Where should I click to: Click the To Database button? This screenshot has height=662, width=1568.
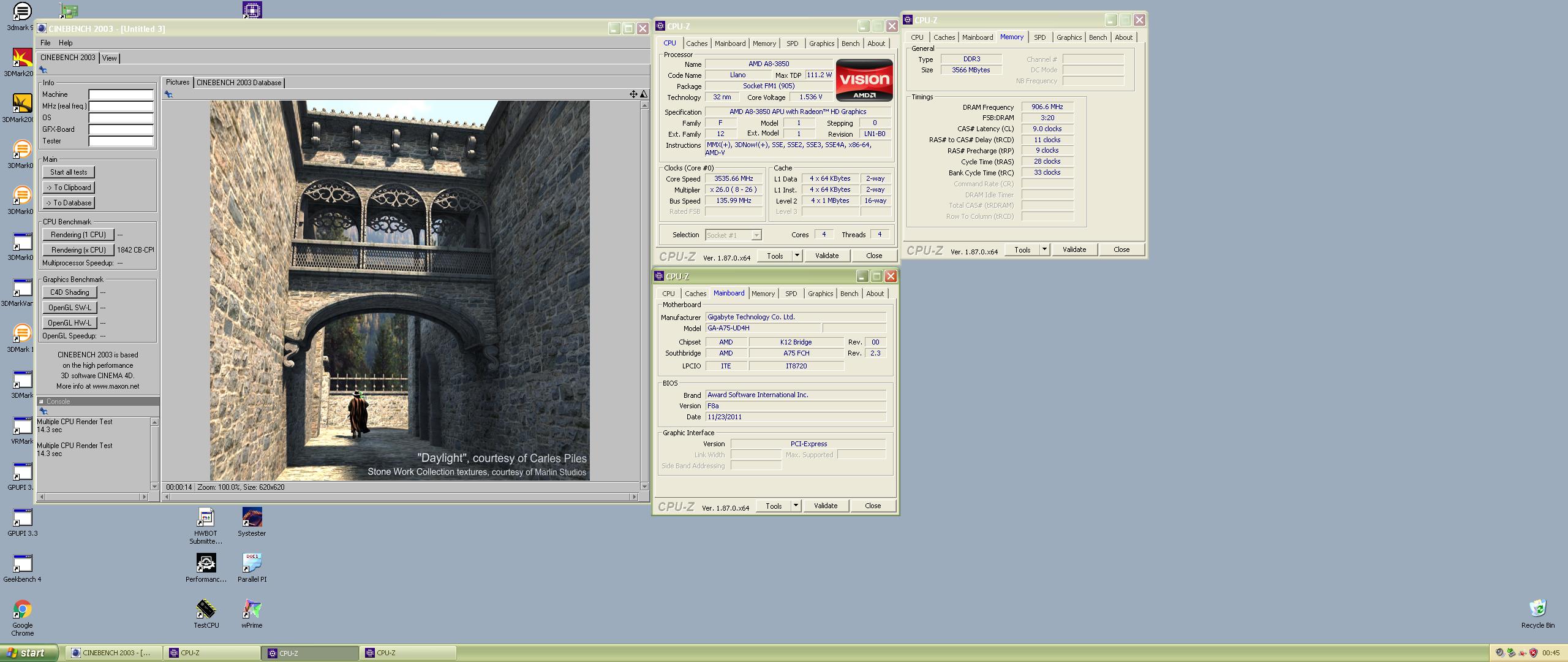click(69, 203)
